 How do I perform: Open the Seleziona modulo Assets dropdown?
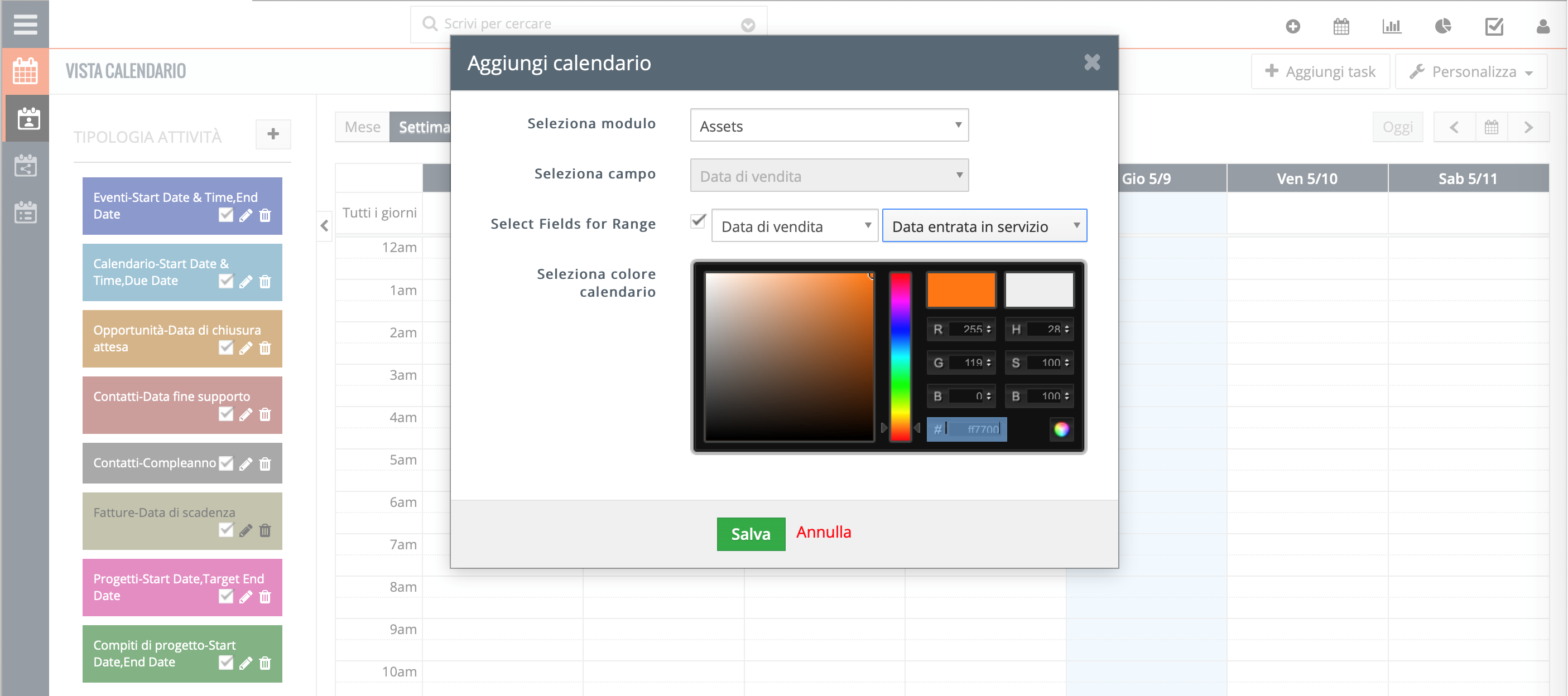click(829, 126)
